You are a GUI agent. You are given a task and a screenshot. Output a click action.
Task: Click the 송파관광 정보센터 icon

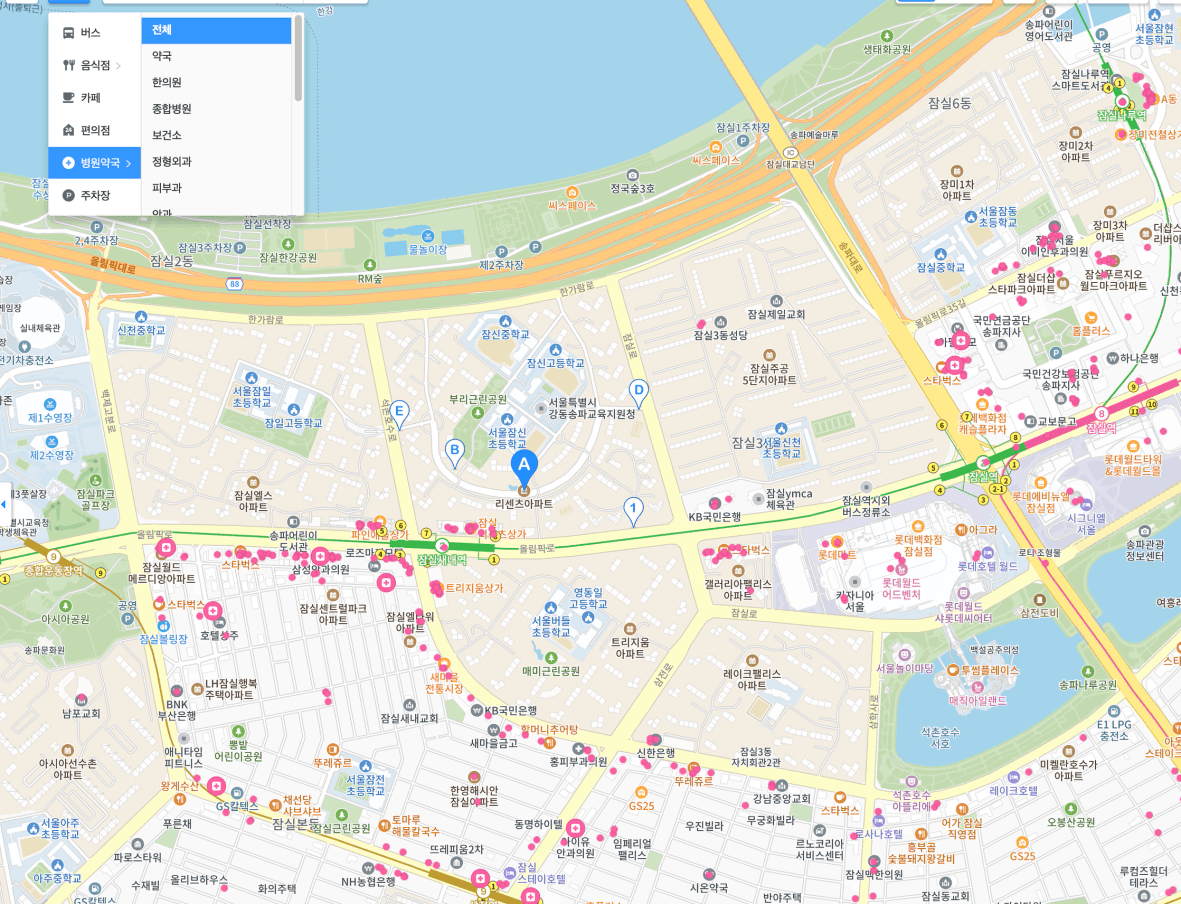[1145, 531]
